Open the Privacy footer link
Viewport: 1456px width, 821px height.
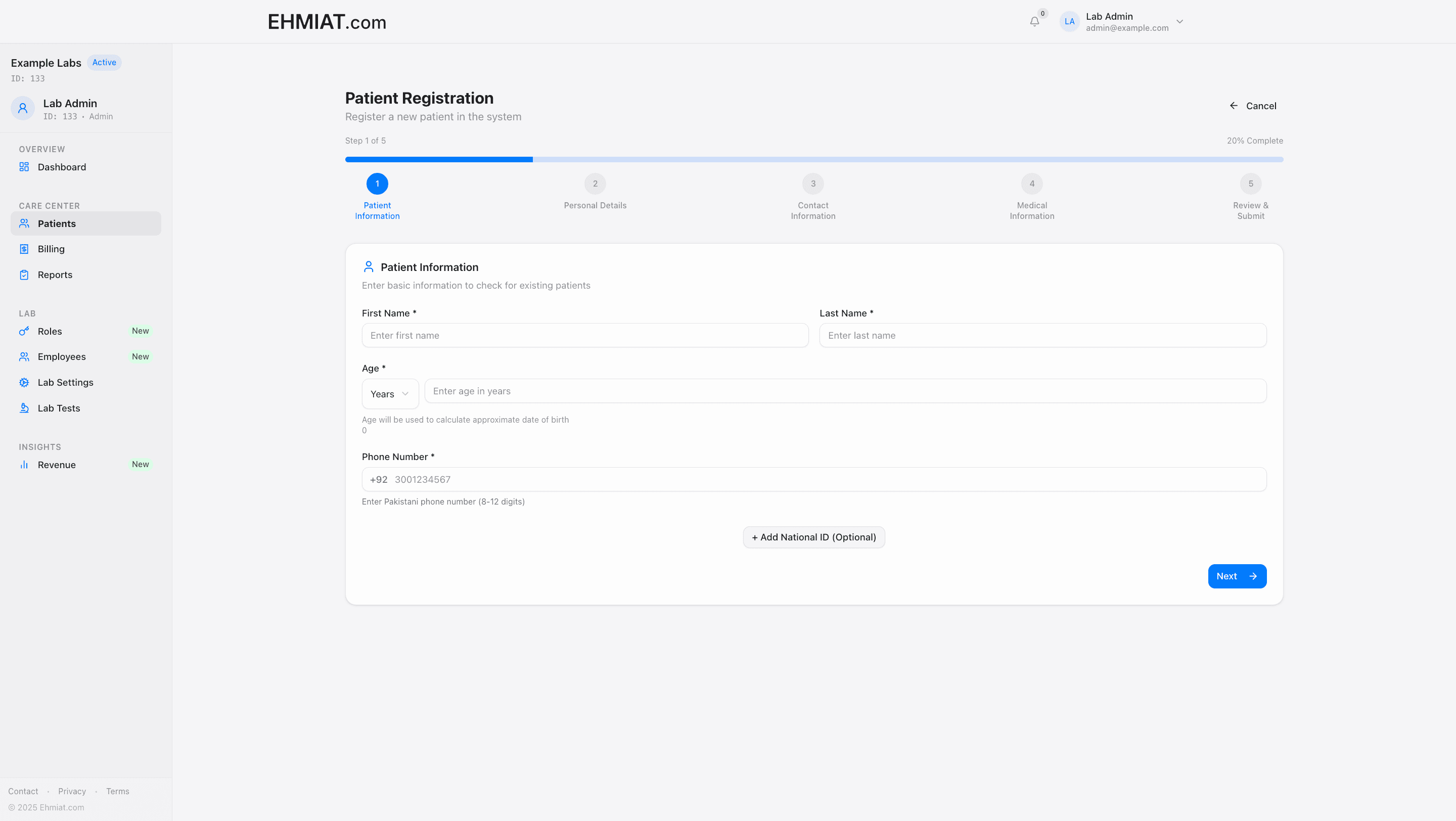(72, 791)
